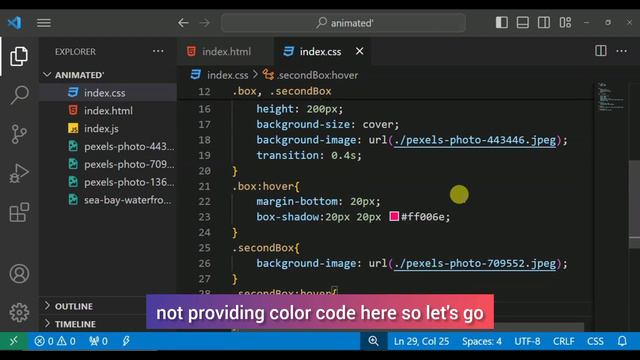Click the lightning status bar icon
The image size is (640, 360).
[x=126, y=341]
